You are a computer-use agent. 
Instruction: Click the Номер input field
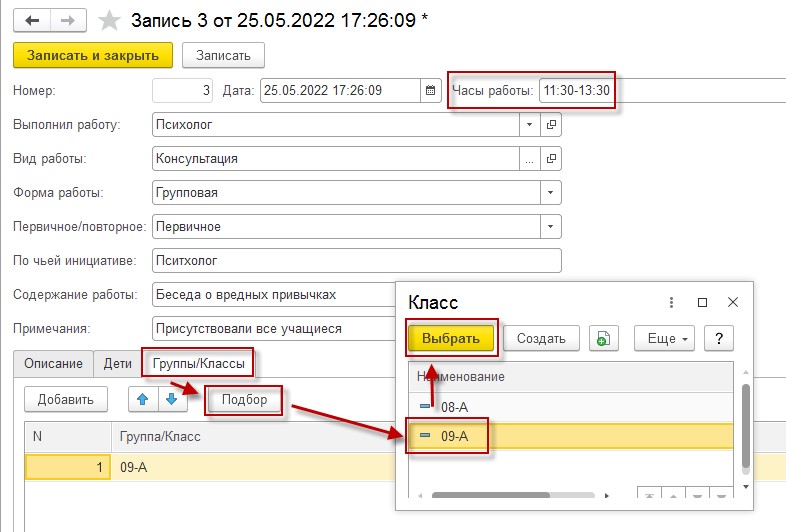[182, 91]
